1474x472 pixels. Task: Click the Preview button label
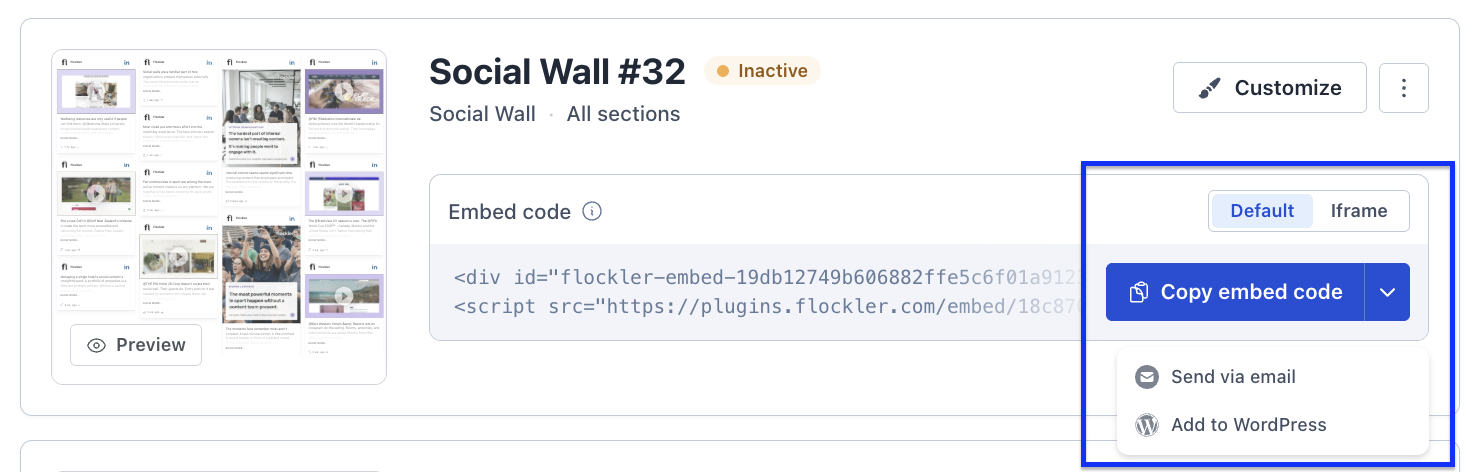point(151,345)
